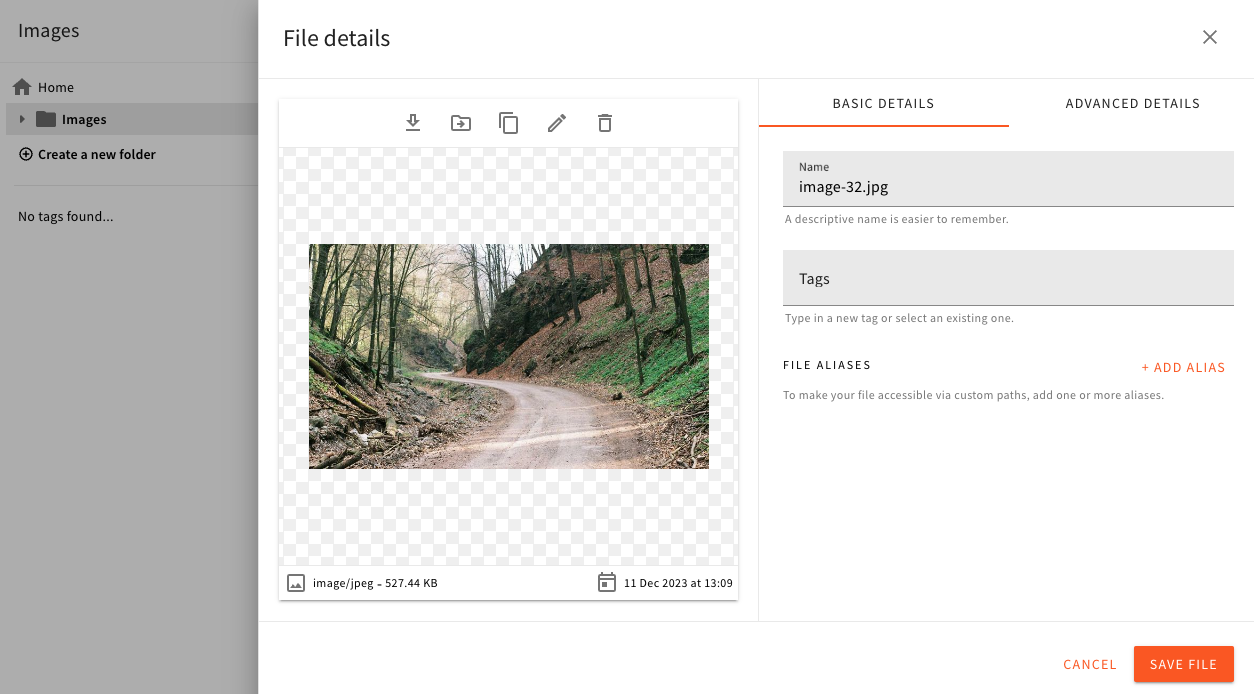
Task: Select the Basic Details tab
Action: [883, 104]
